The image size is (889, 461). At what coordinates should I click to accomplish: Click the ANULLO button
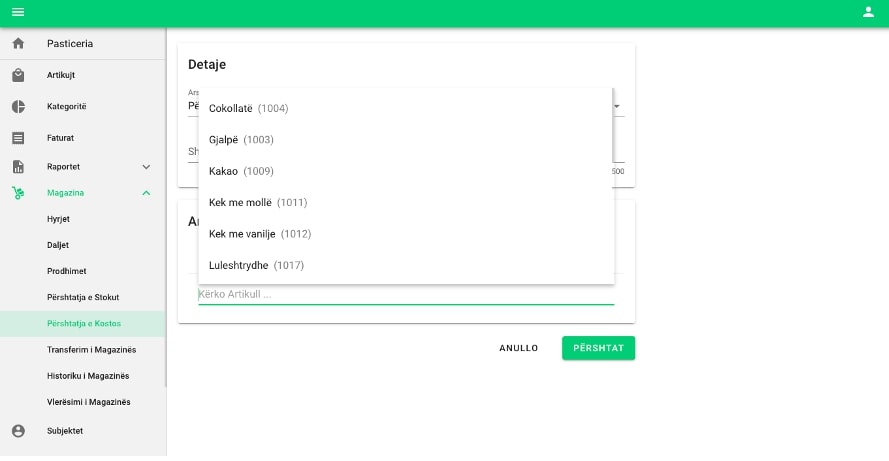pos(518,348)
